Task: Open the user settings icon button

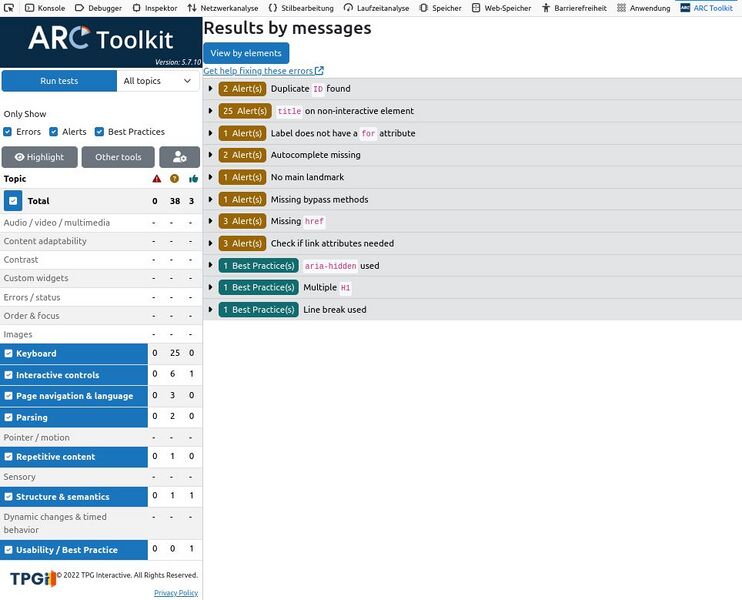Action: (179, 157)
